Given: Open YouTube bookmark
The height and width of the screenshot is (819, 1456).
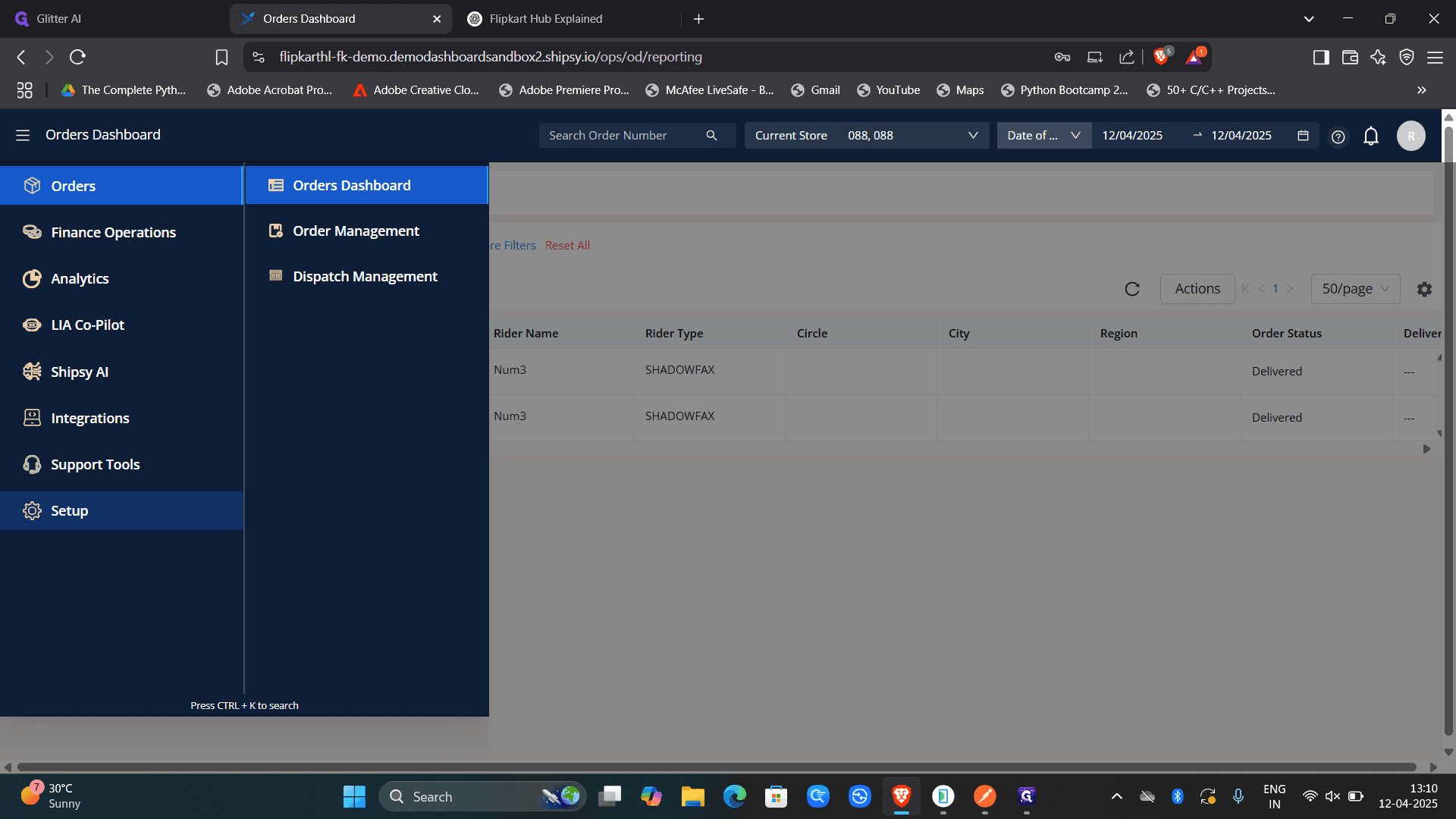Looking at the screenshot, I should [x=888, y=89].
